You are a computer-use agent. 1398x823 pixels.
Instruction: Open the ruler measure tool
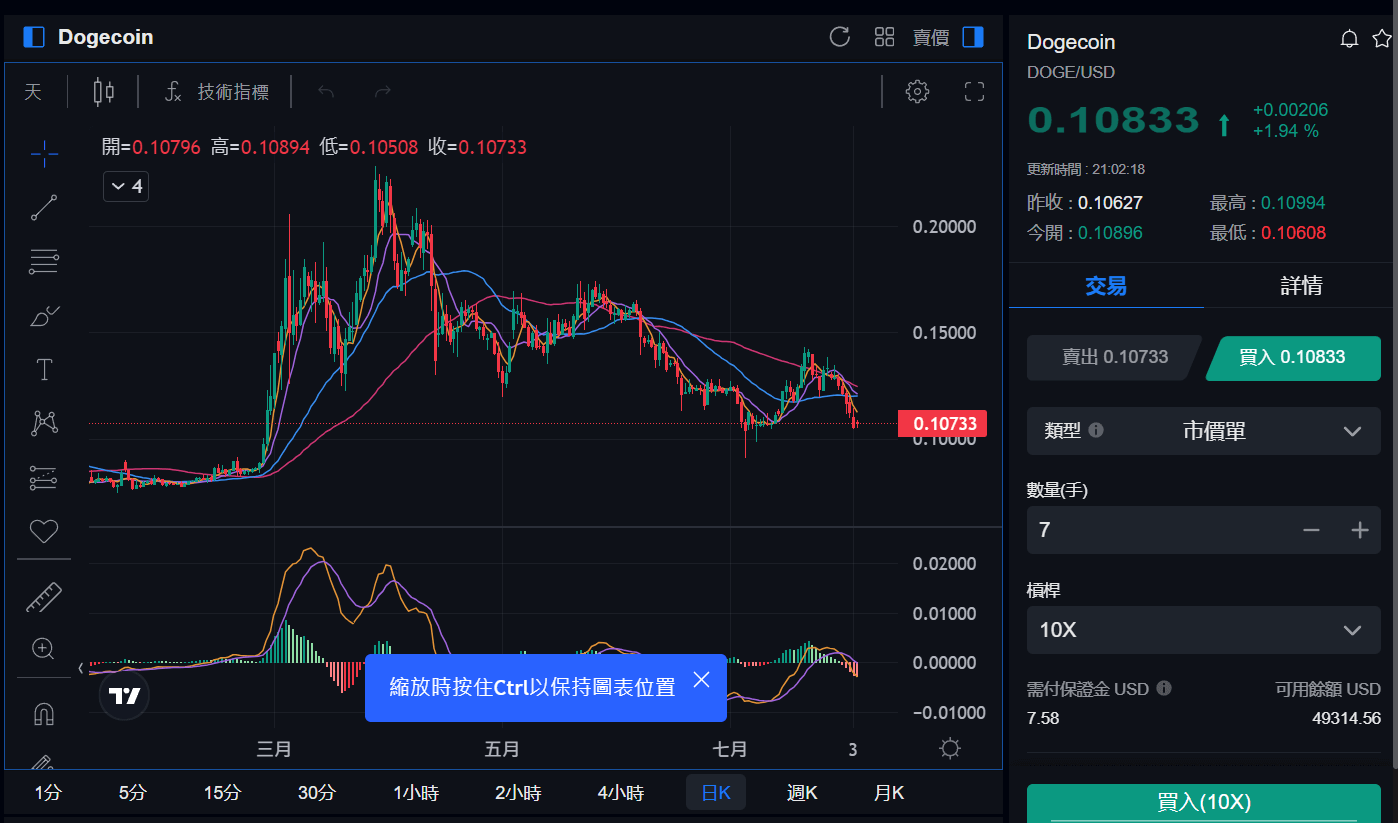44,597
